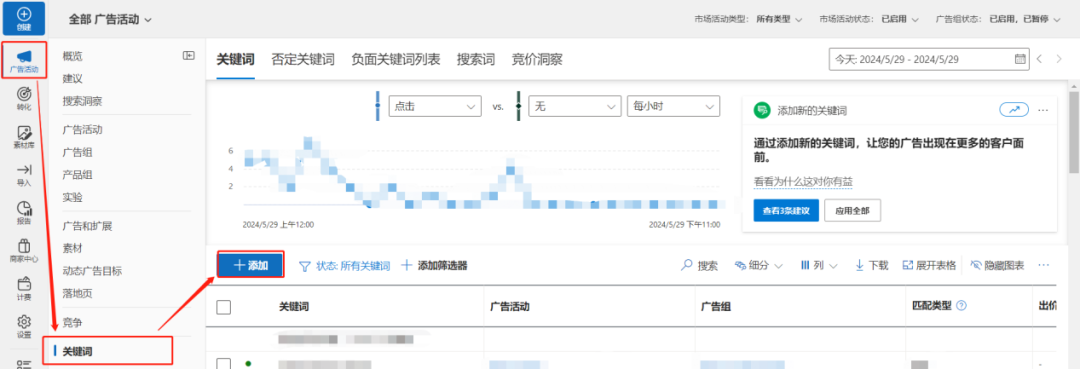Open the 转化 target icon in sidebar
The image size is (1080, 369).
[x=24, y=93]
